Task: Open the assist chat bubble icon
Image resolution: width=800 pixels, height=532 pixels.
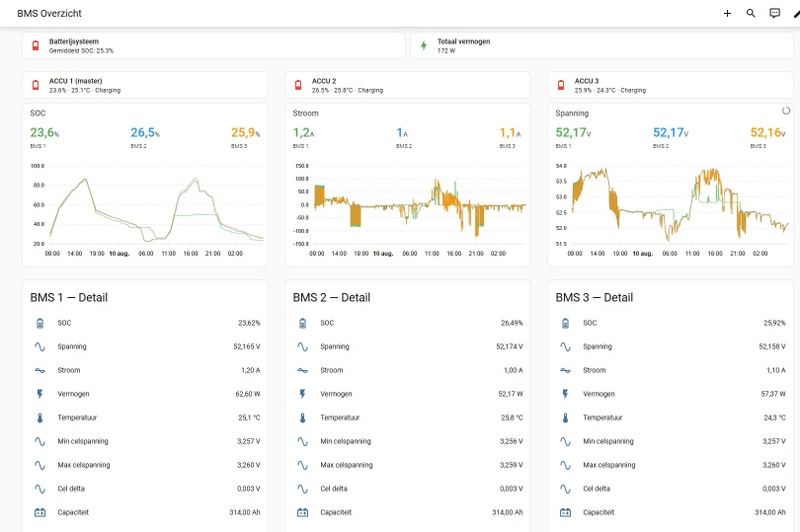Action: [x=774, y=13]
